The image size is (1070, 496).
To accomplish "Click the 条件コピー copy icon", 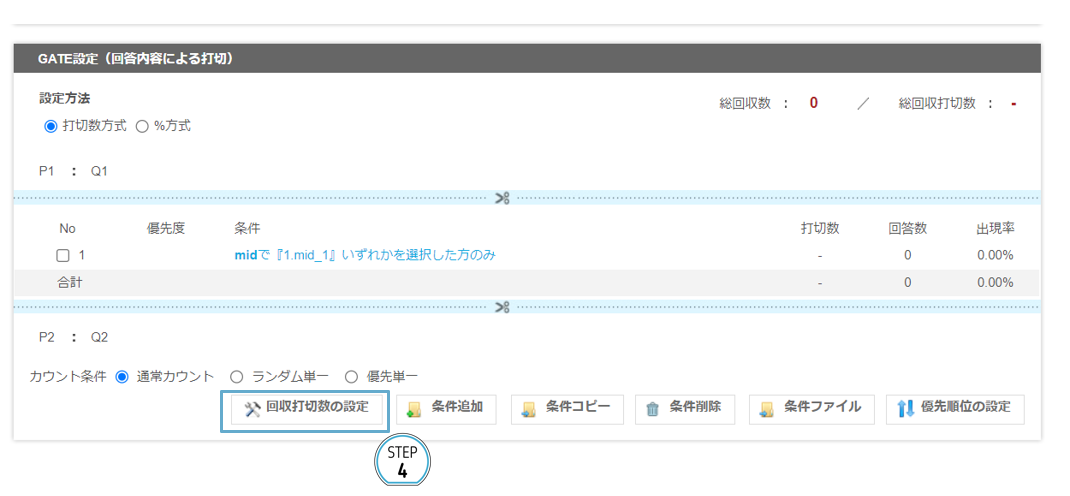I will [x=528, y=409].
